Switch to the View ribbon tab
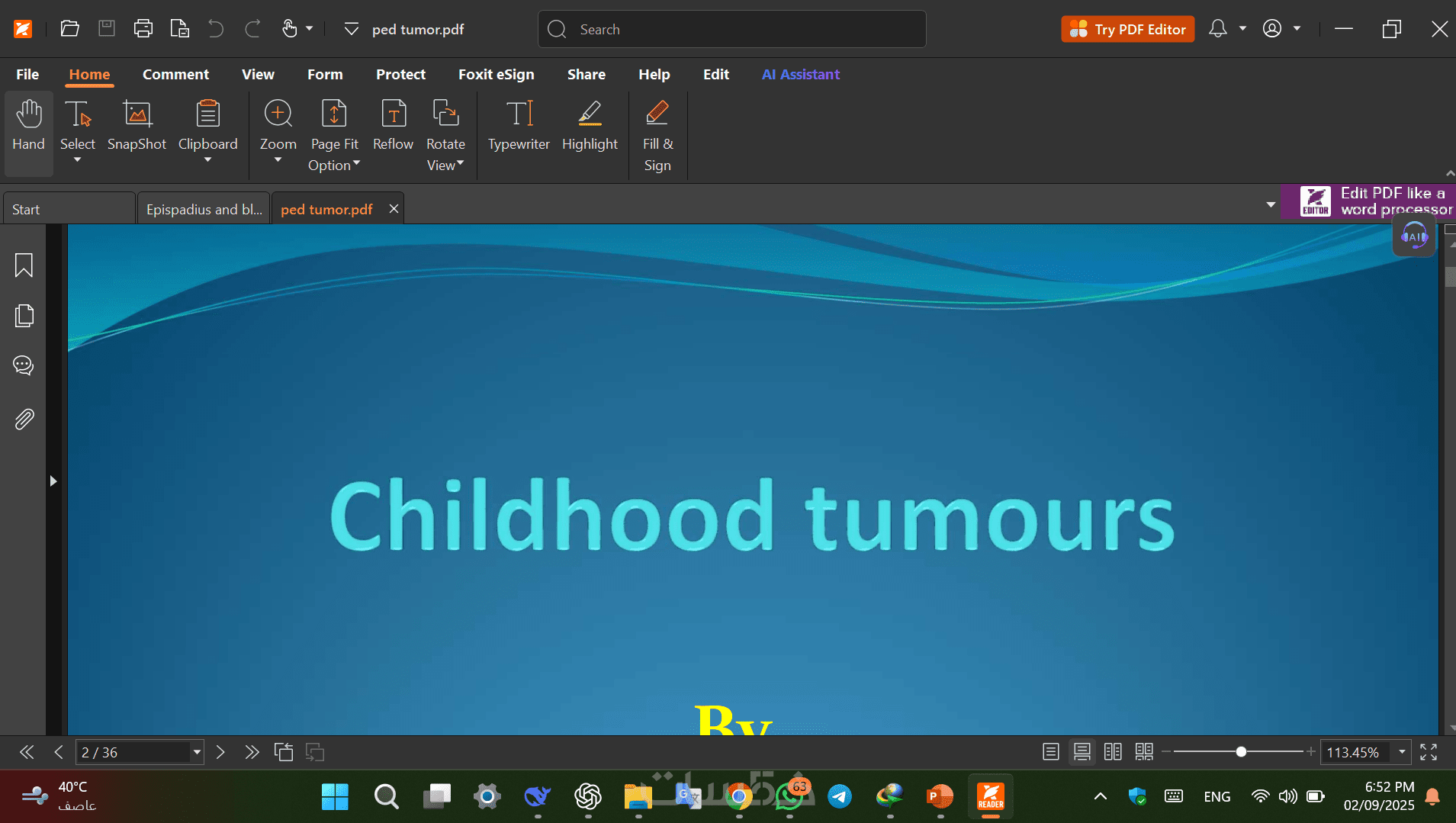The width and height of the screenshot is (1456, 823). coord(258,74)
